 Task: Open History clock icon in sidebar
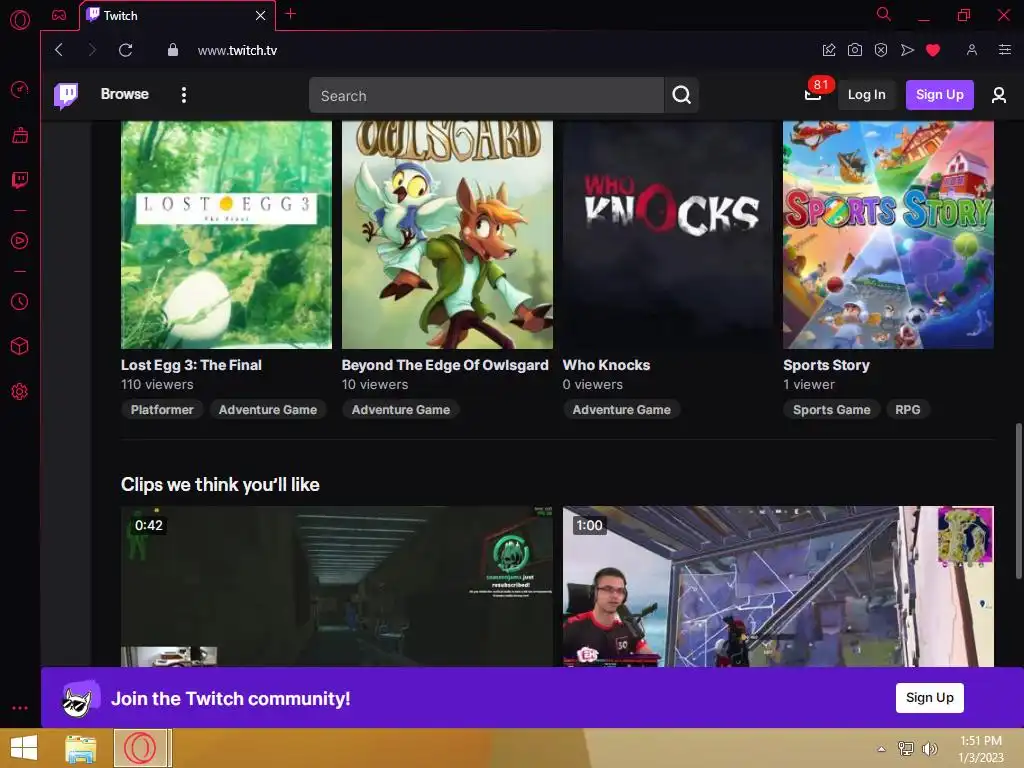point(20,302)
